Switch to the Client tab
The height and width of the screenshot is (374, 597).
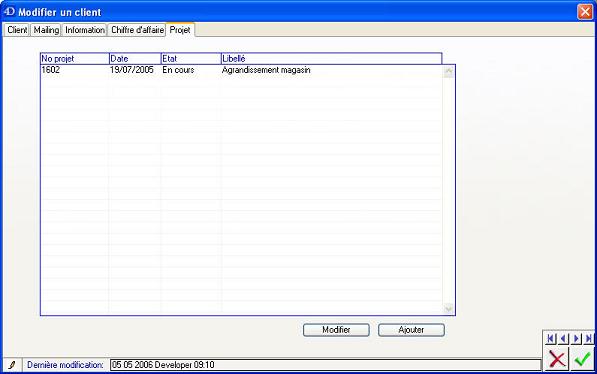click(x=17, y=30)
